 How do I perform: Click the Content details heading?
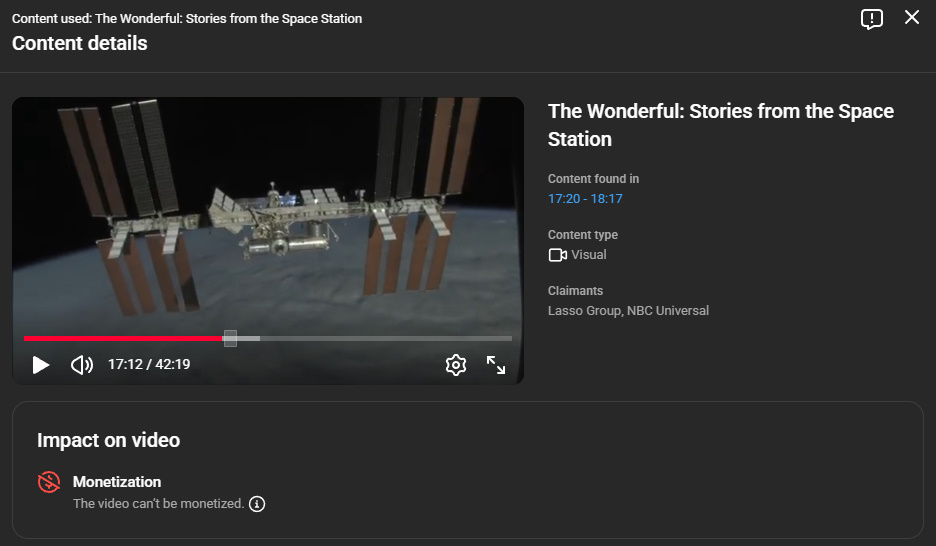[79, 44]
